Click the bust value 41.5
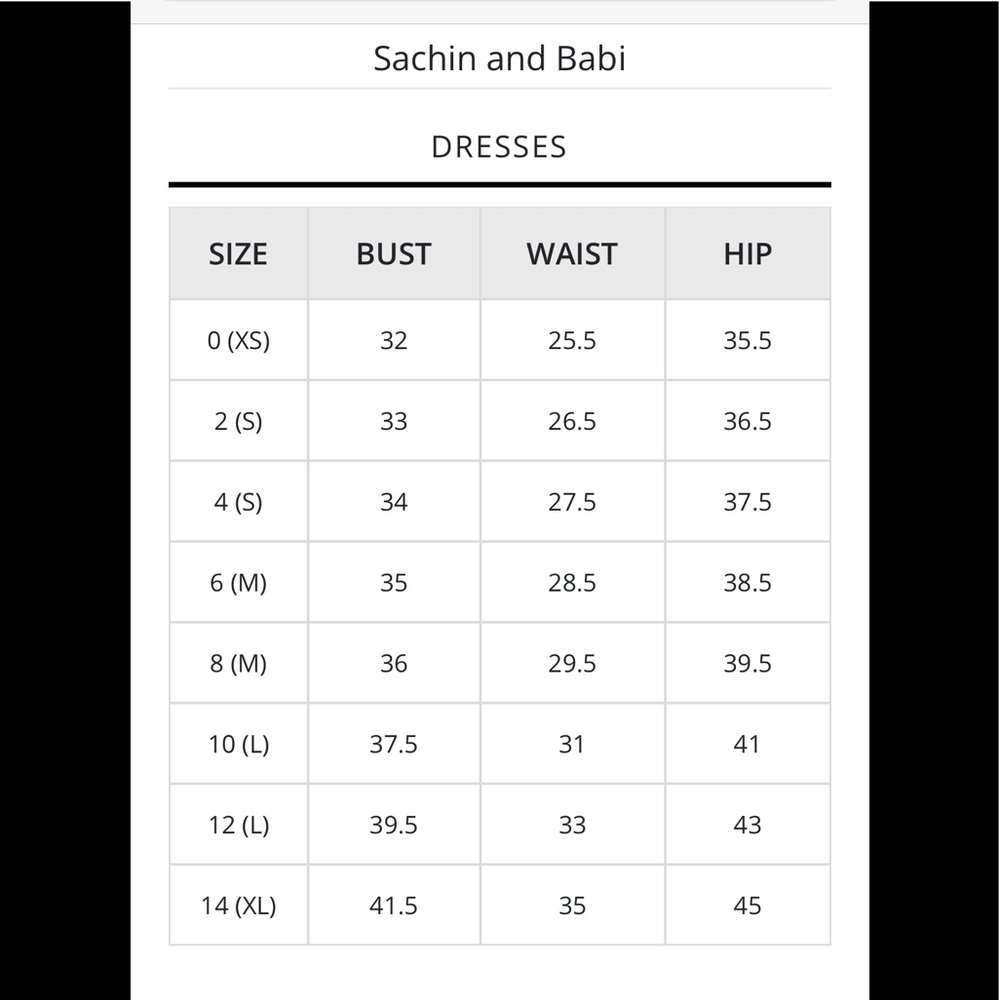This screenshot has width=1000, height=1000. click(393, 906)
